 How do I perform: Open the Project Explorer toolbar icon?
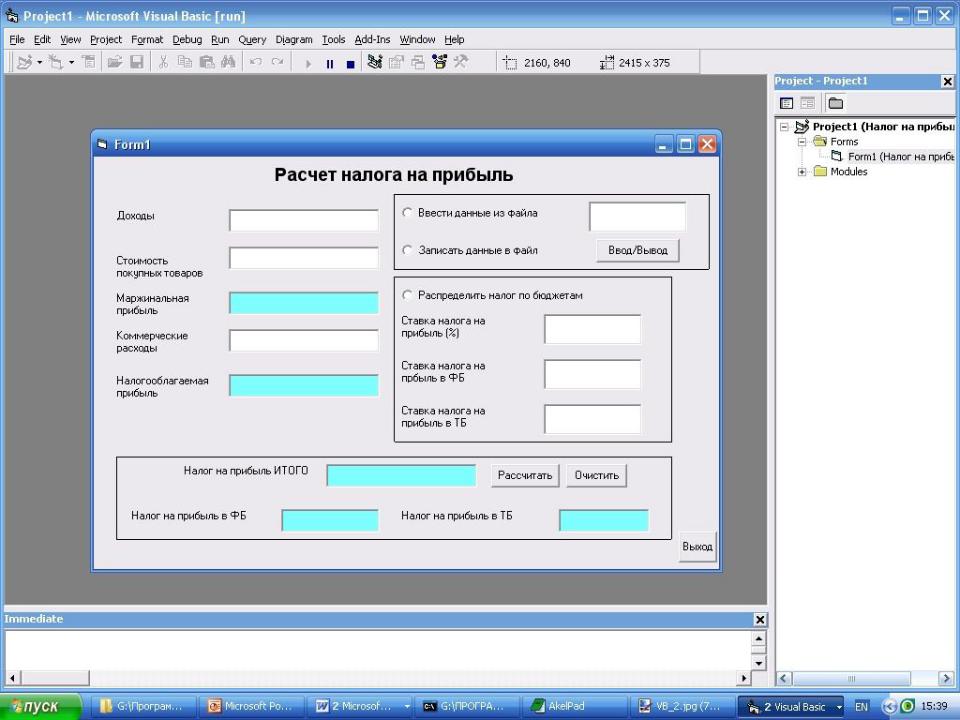pos(375,62)
